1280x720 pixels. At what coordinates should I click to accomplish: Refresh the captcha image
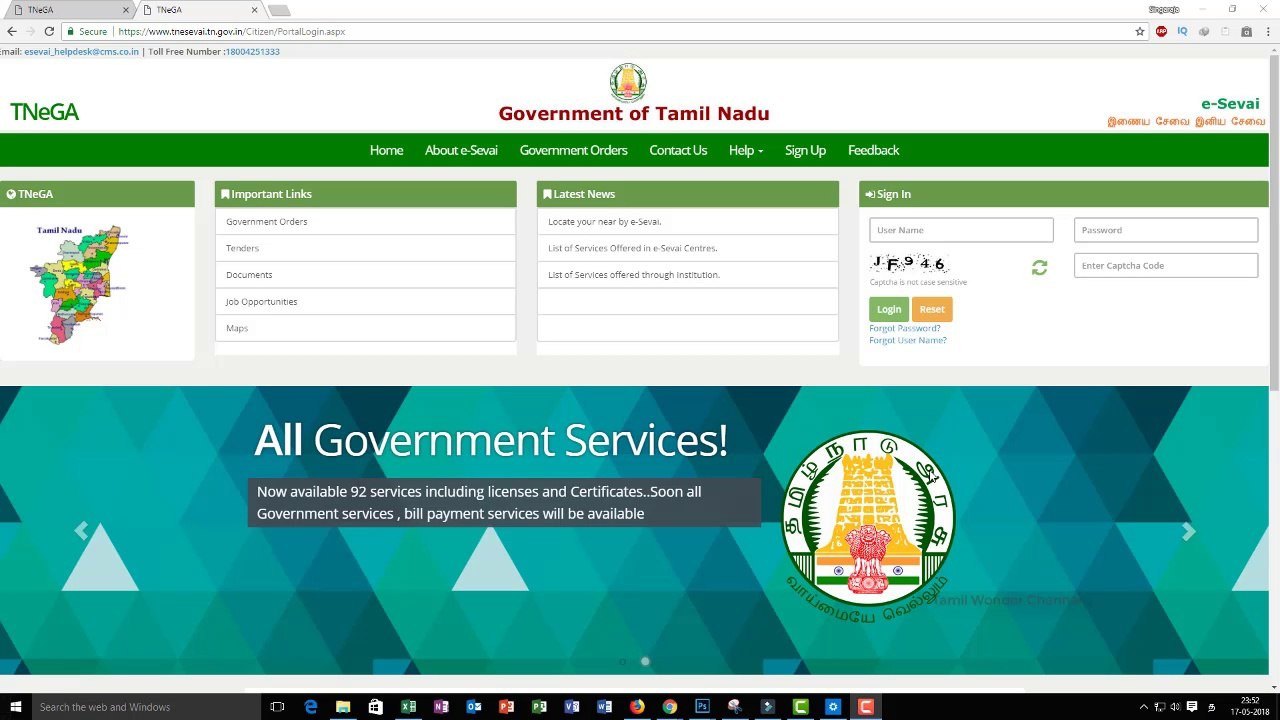(x=1039, y=267)
